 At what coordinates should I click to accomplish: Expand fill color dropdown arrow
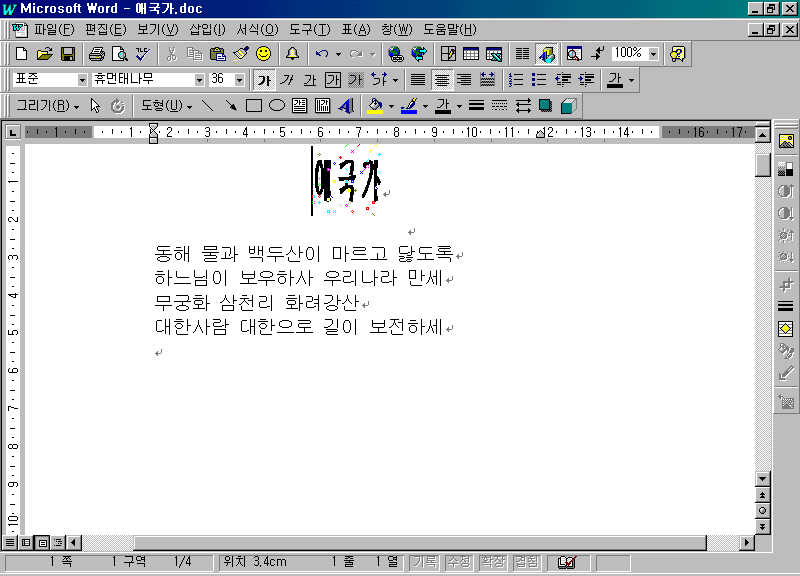391,106
